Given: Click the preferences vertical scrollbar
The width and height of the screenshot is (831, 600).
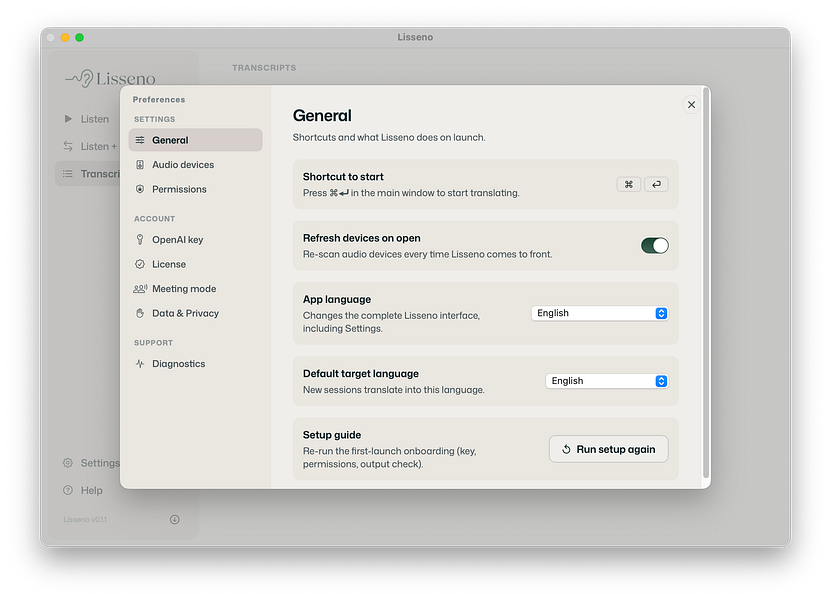Looking at the screenshot, I should point(705,284).
